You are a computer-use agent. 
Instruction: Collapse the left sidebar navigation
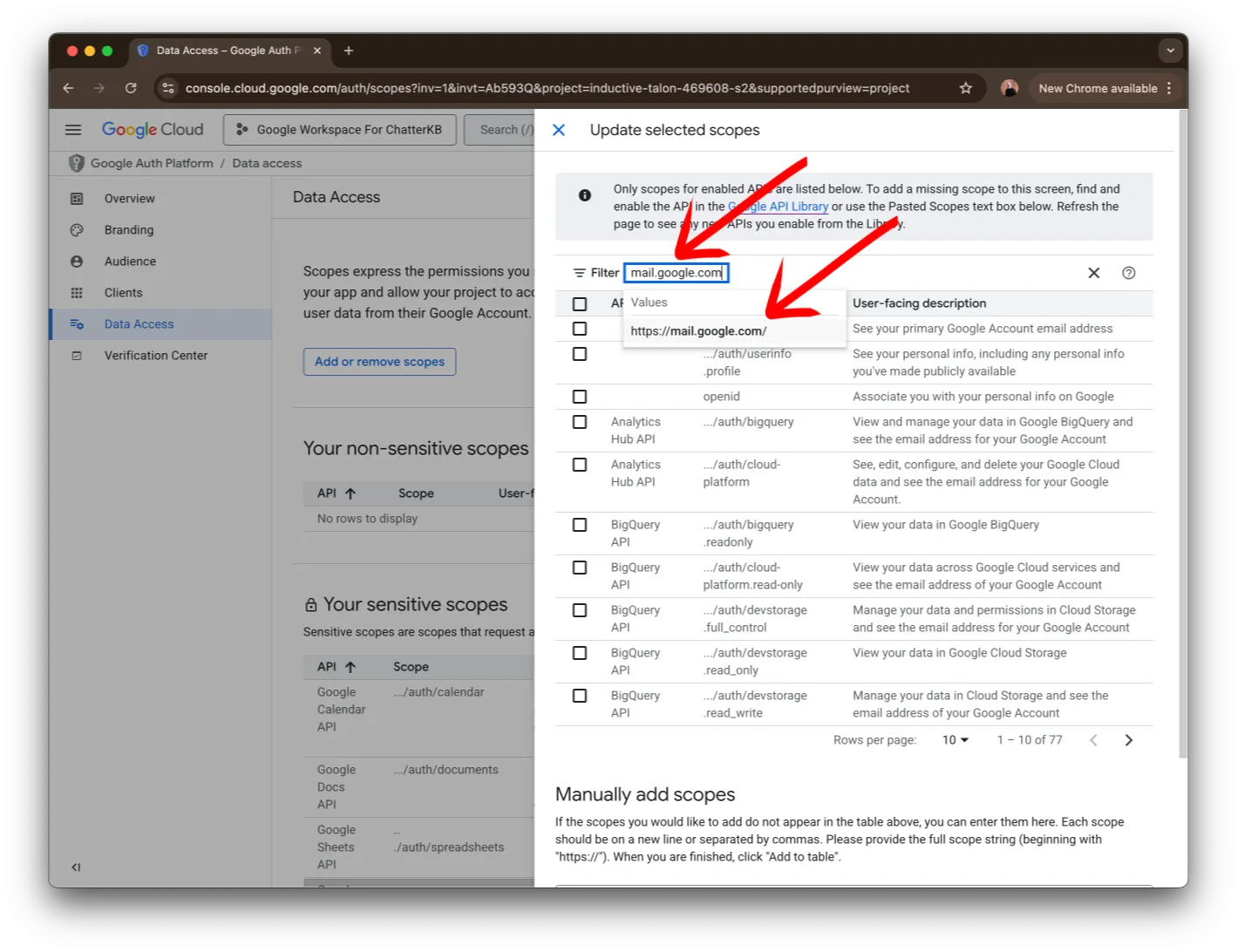coord(76,867)
